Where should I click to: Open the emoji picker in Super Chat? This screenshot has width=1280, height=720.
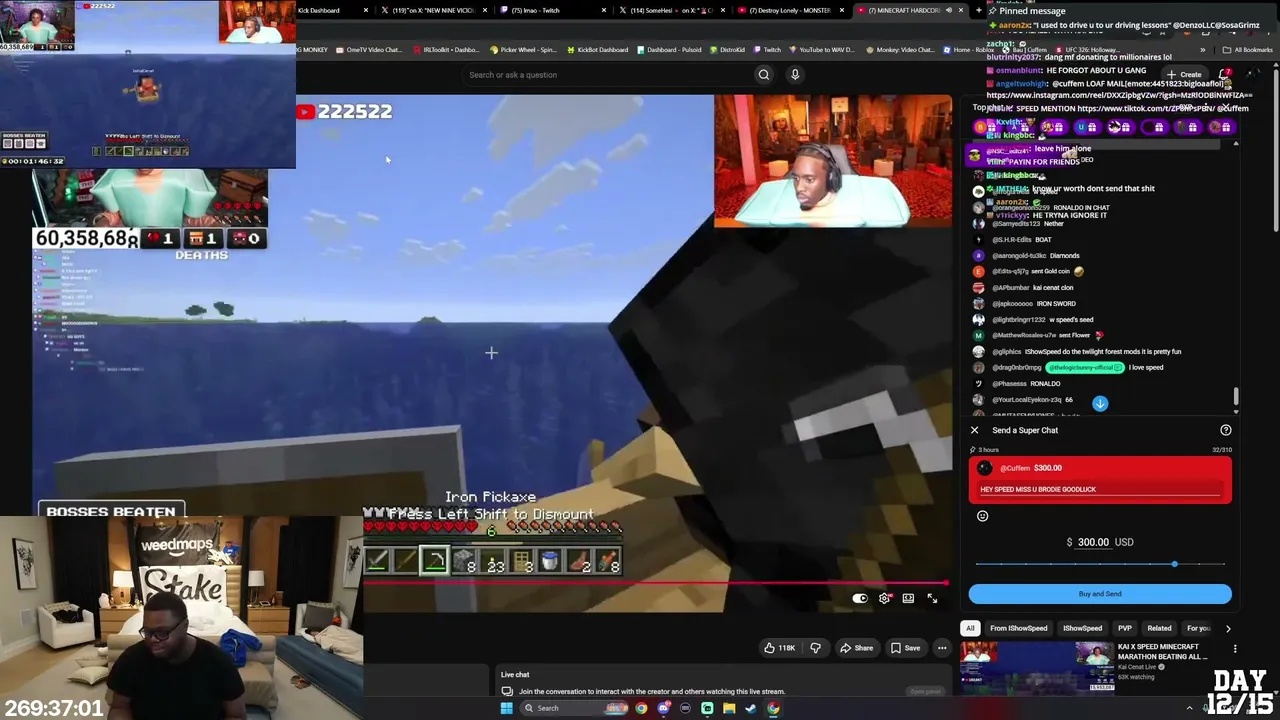(982, 516)
